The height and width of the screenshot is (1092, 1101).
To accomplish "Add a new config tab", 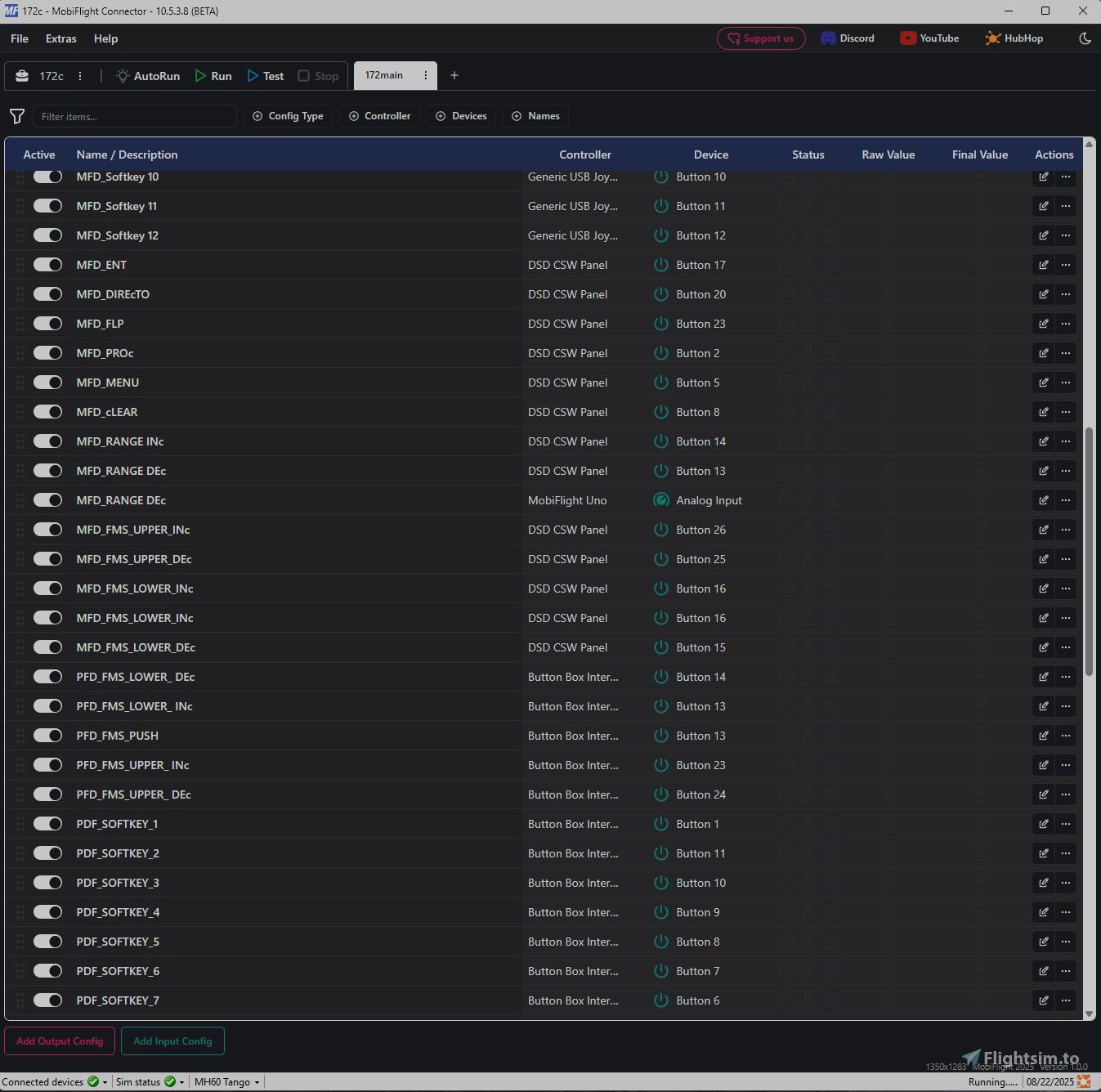I will coord(454,75).
